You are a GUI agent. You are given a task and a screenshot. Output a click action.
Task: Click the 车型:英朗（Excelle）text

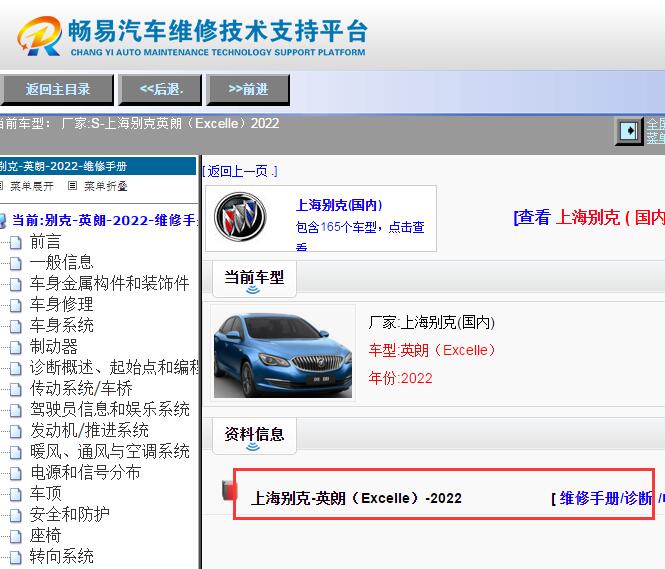(x=432, y=350)
